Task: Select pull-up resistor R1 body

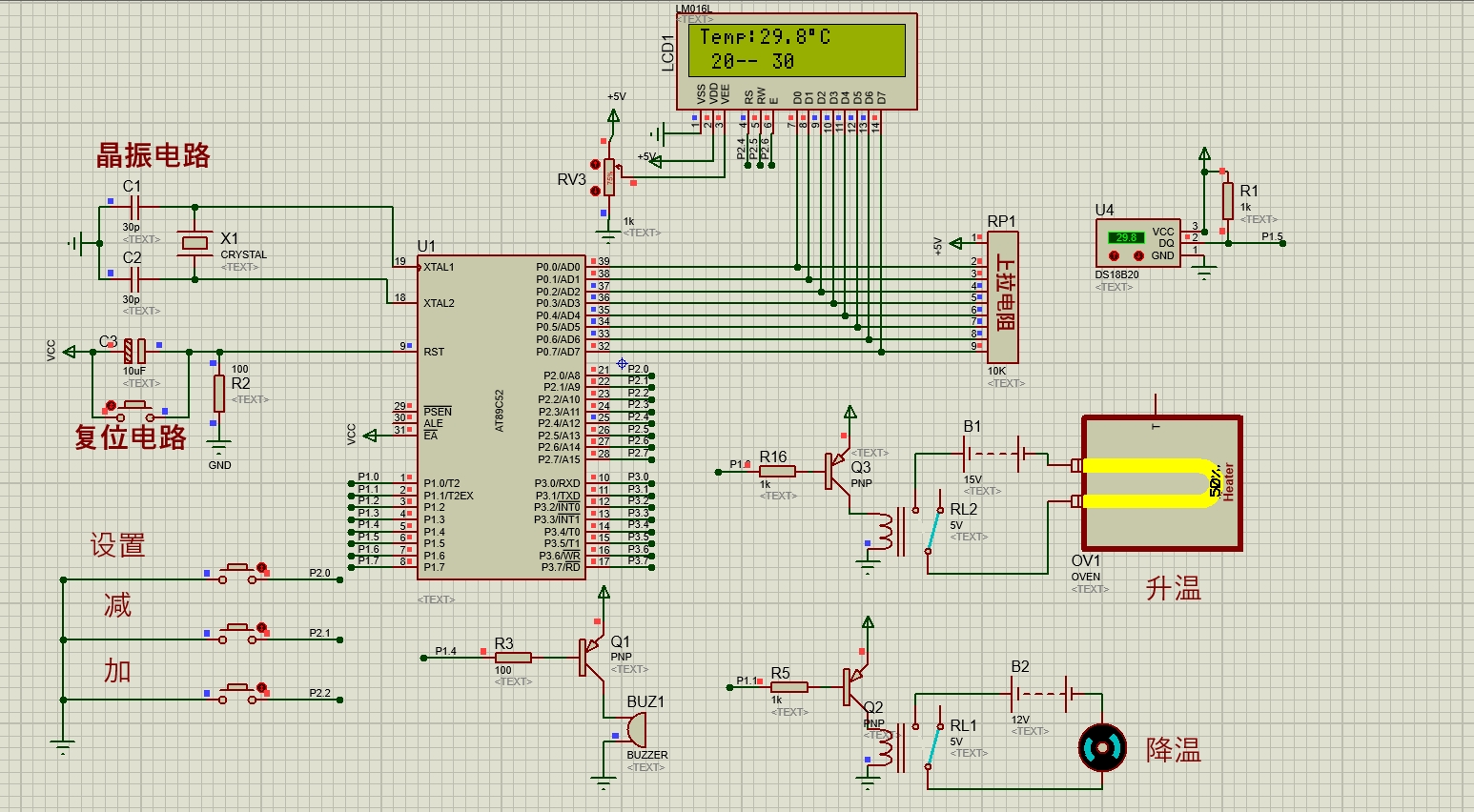Action: [1228, 202]
